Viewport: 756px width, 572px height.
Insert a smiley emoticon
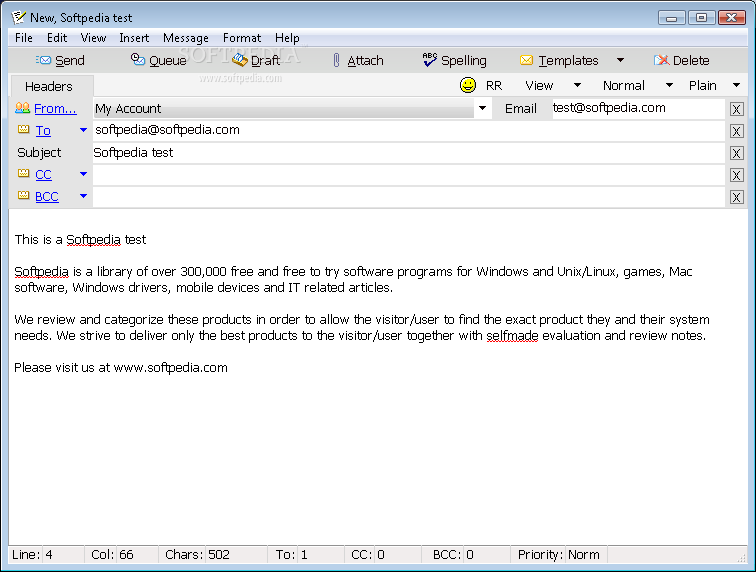pyautogui.click(x=468, y=85)
